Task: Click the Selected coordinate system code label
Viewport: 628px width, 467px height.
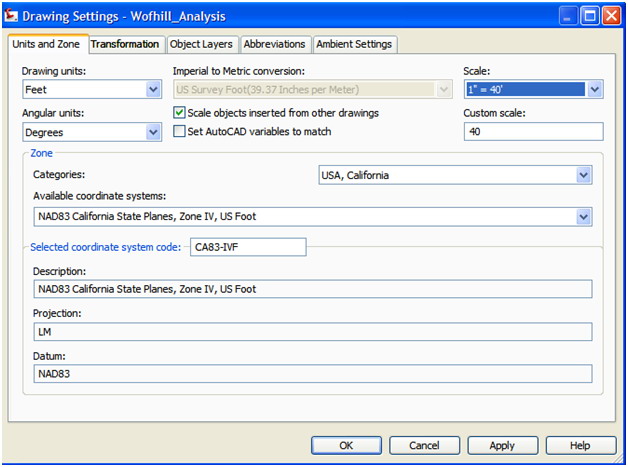Action: [106, 247]
